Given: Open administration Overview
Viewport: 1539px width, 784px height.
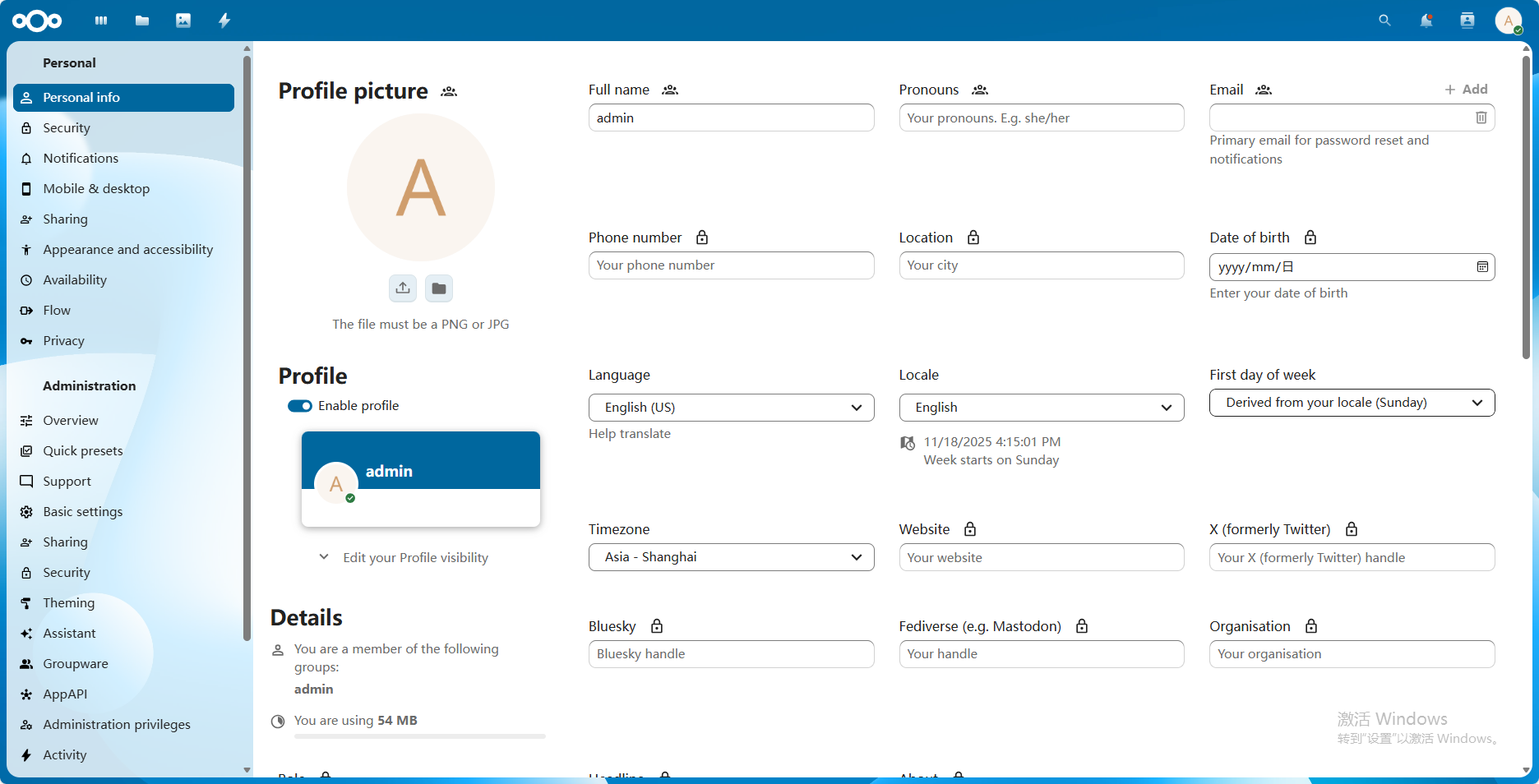Looking at the screenshot, I should [124, 421].
